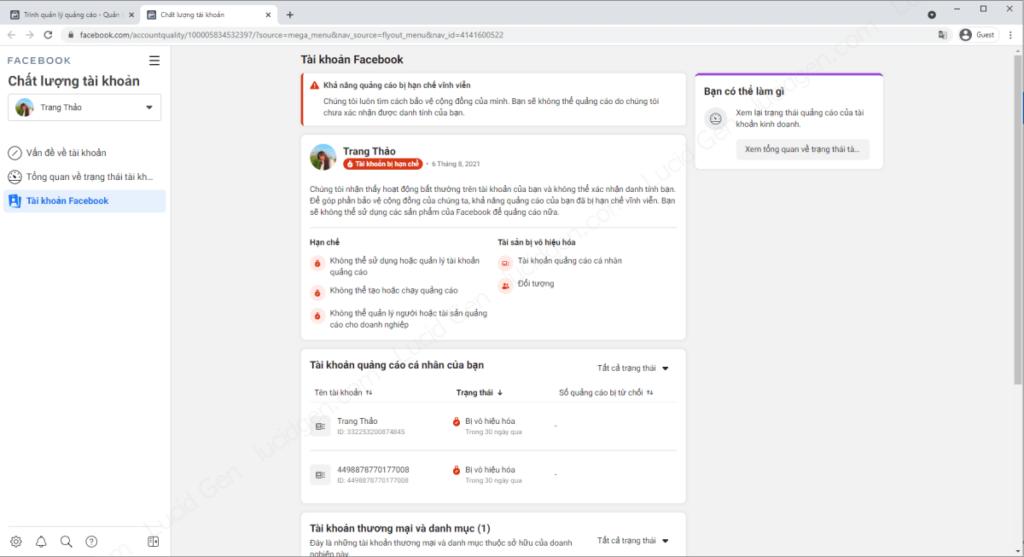
Task: Open the Facebook hamburger menu
Action: (x=154, y=60)
